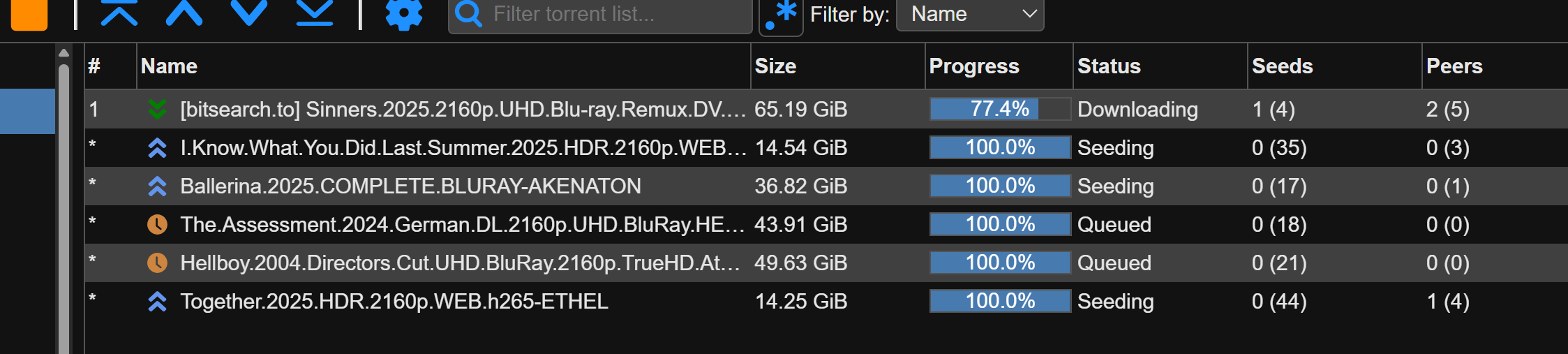This screenshot has width=1568, height=354.
Task: Click the queued clock icon for Hellboy
Action: click(158, 263)
